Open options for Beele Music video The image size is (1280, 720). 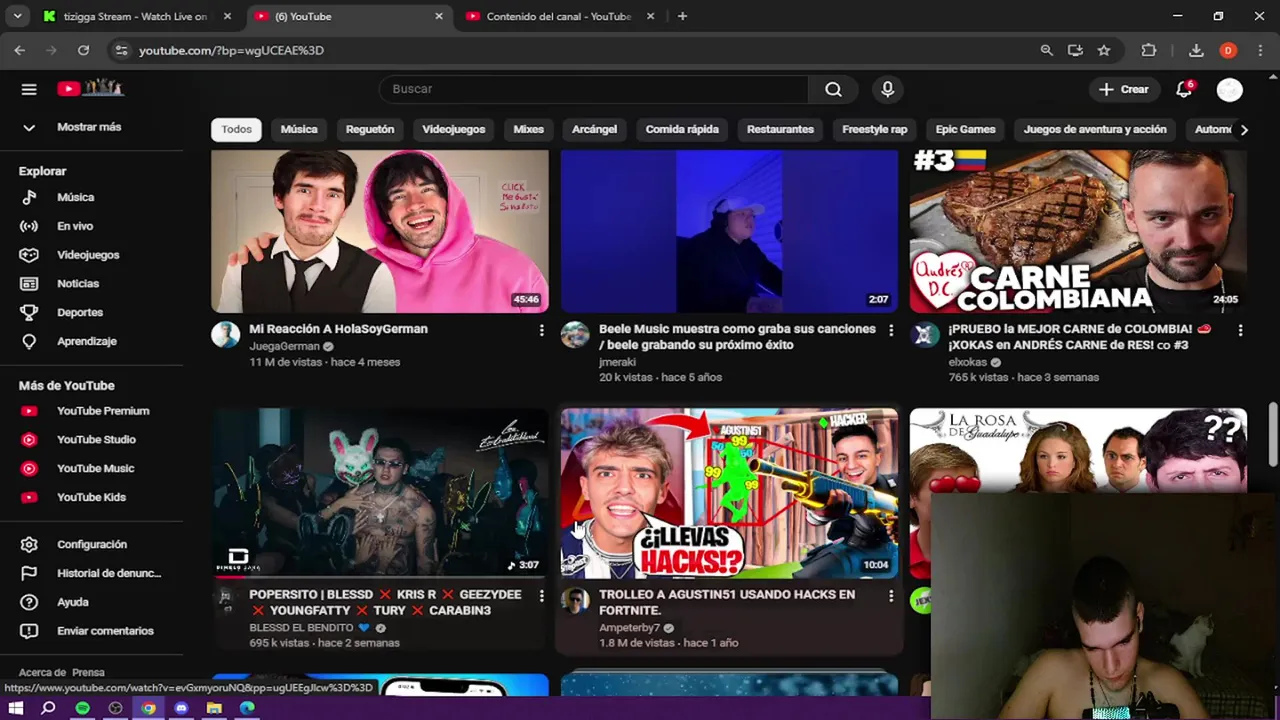(891, 330)
